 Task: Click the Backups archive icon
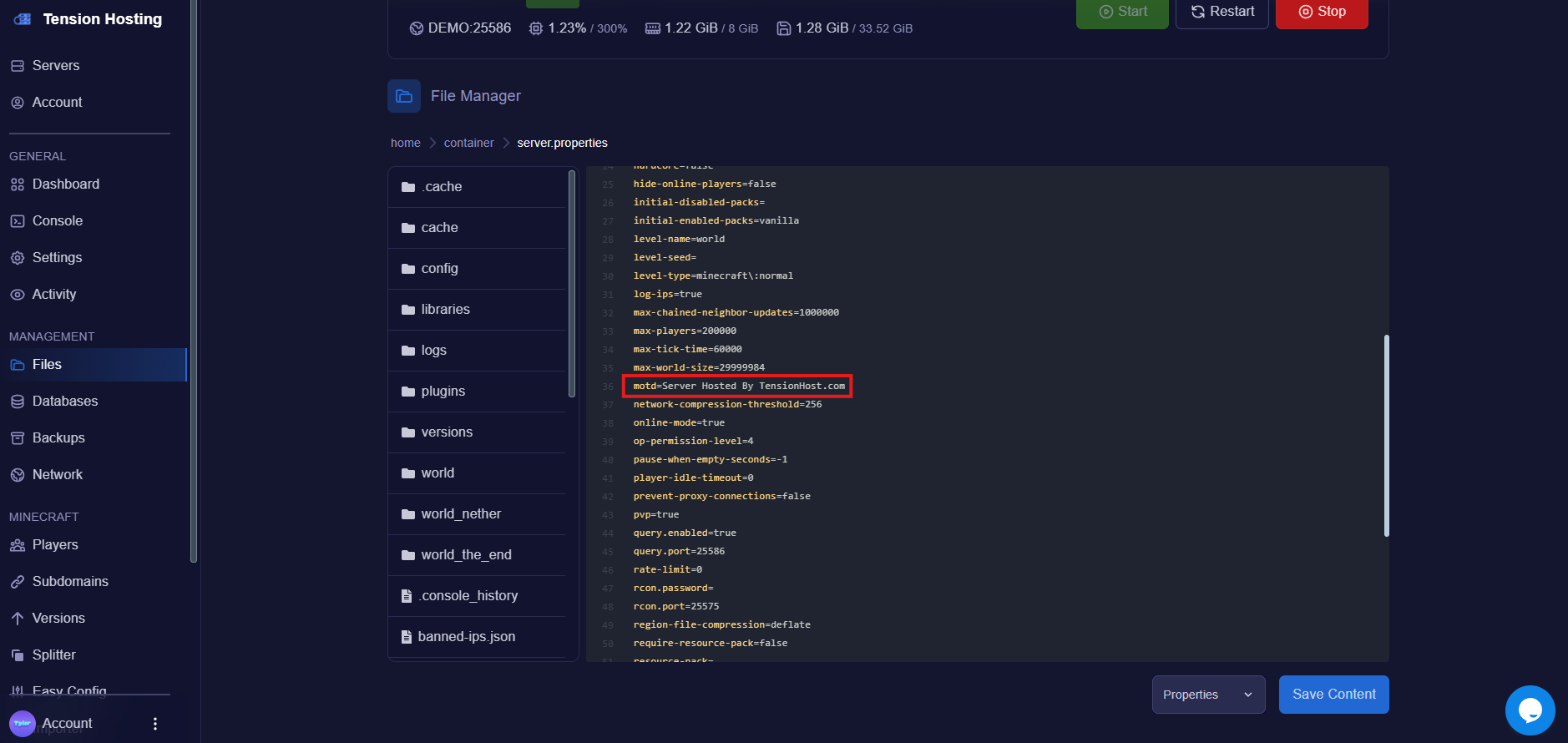(x=18, y=438)
